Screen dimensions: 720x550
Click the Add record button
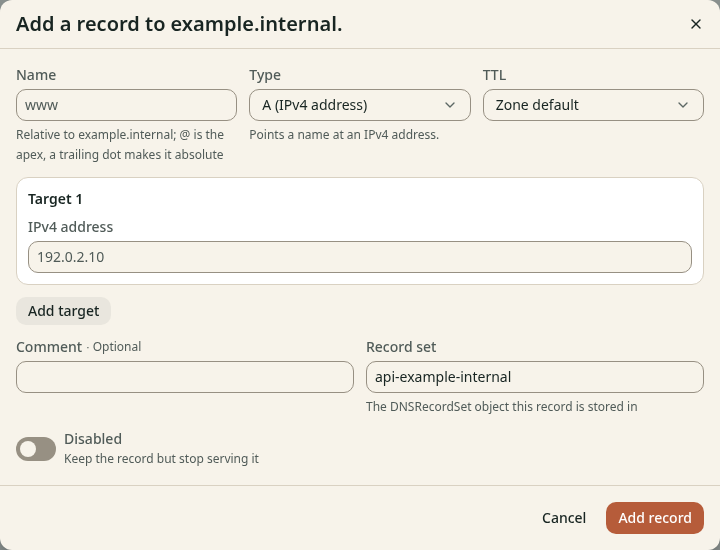coord(655,518)
